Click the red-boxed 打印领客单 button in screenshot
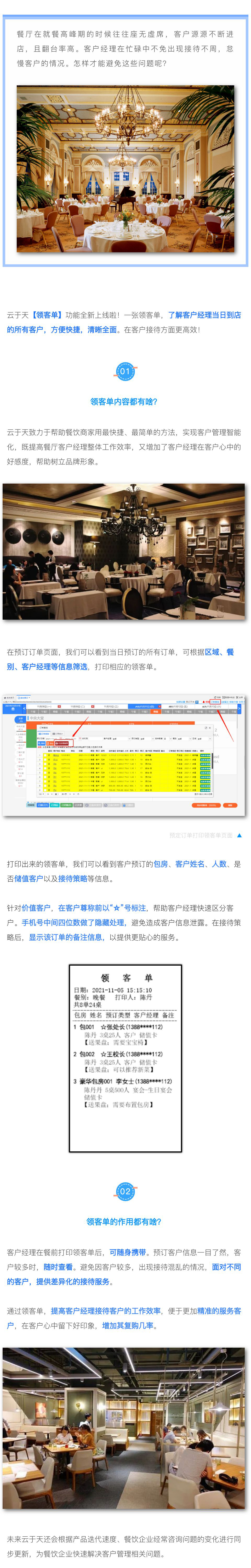This screenshot has width=251, height=1568. [x=64, y=743]
